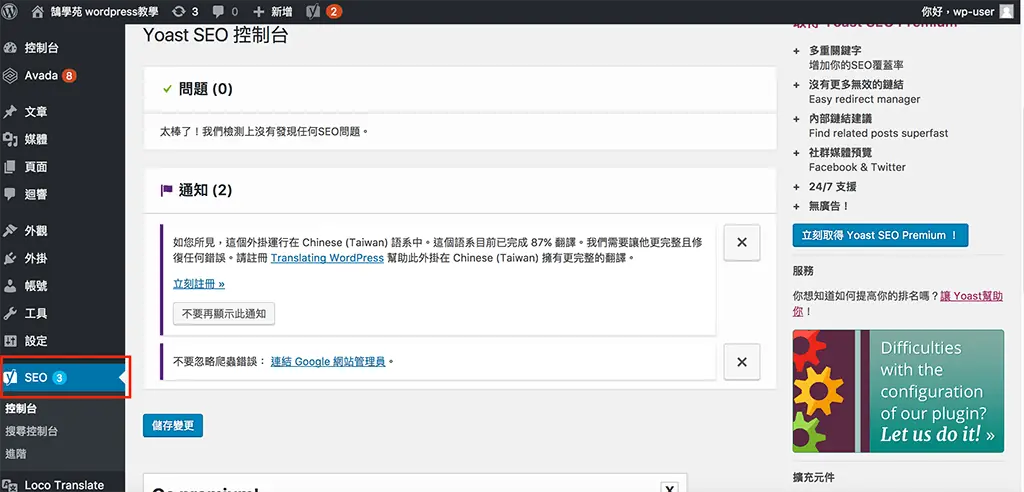Open the updates icon showing 3
Screen dimensions: 1024x492
tap(178, 12)
